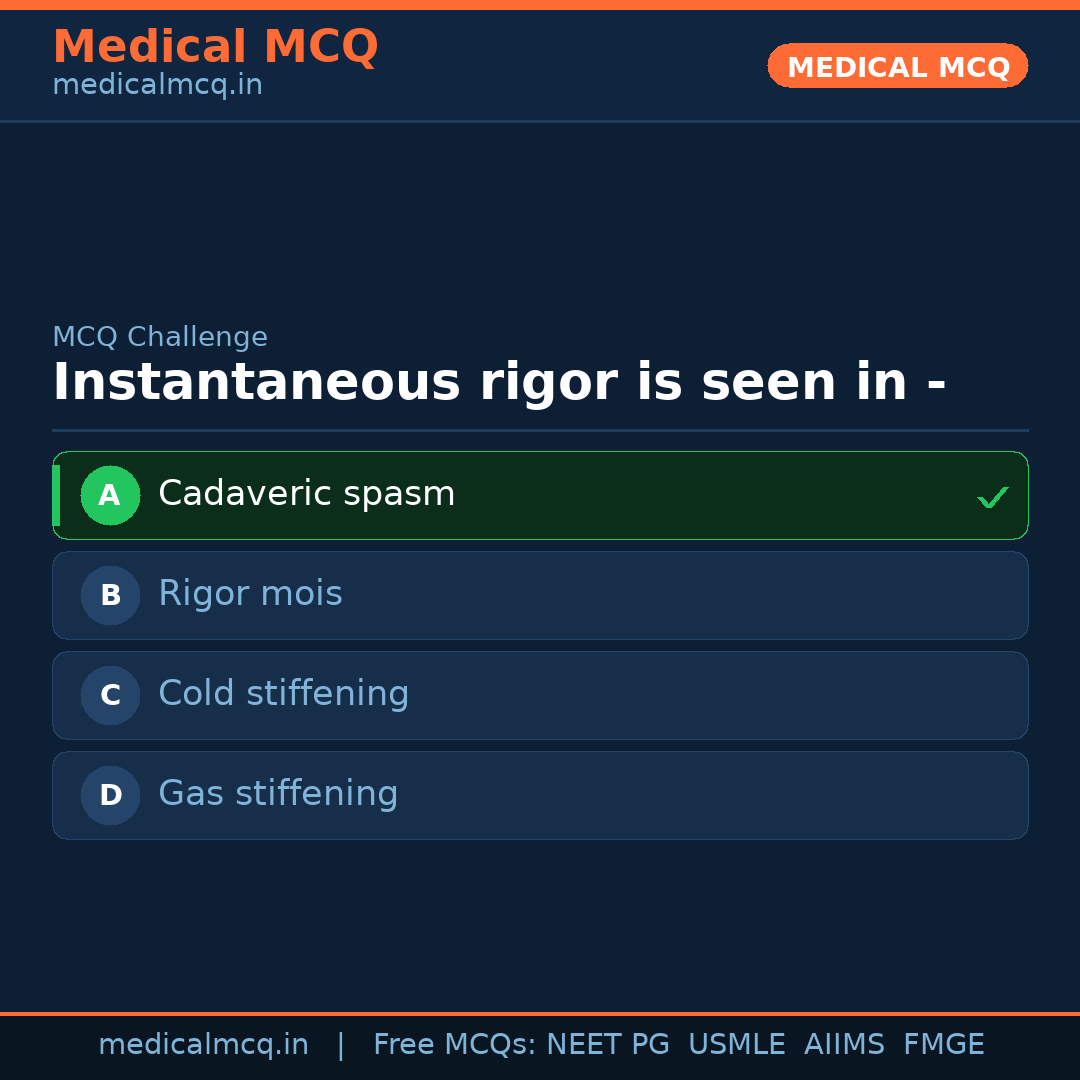Click the Medical MCQ header logo
This screenshot has height=1080, width=1080.
click(x=215, y=46)
